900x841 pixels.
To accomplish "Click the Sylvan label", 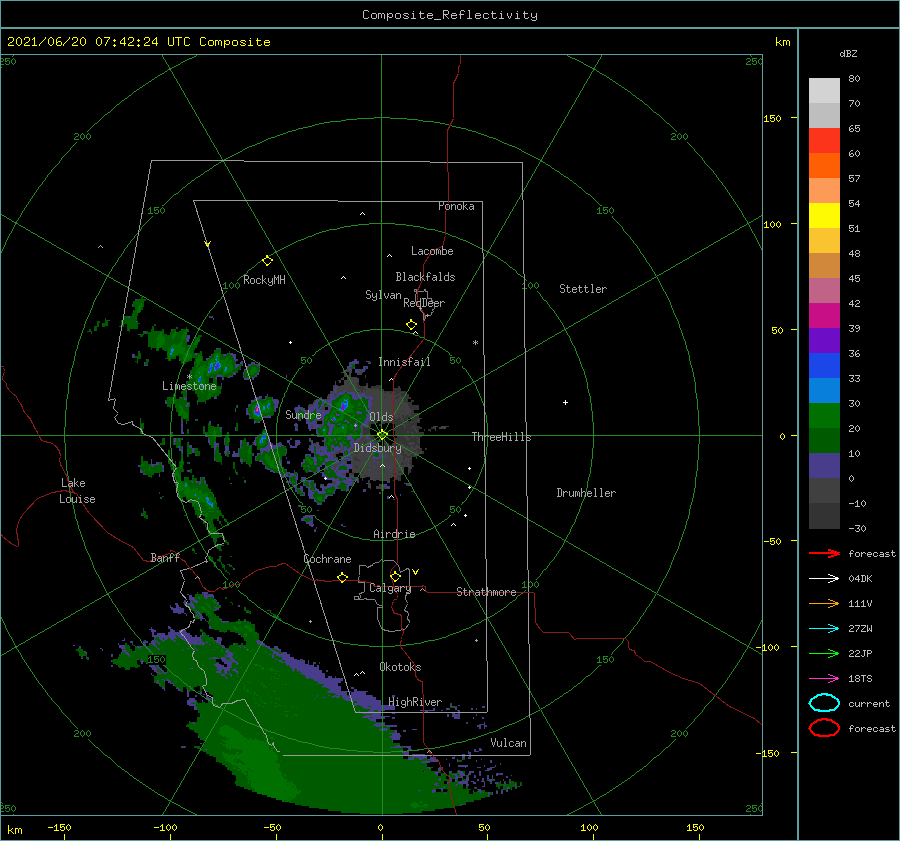I will (x=383, y=295).
